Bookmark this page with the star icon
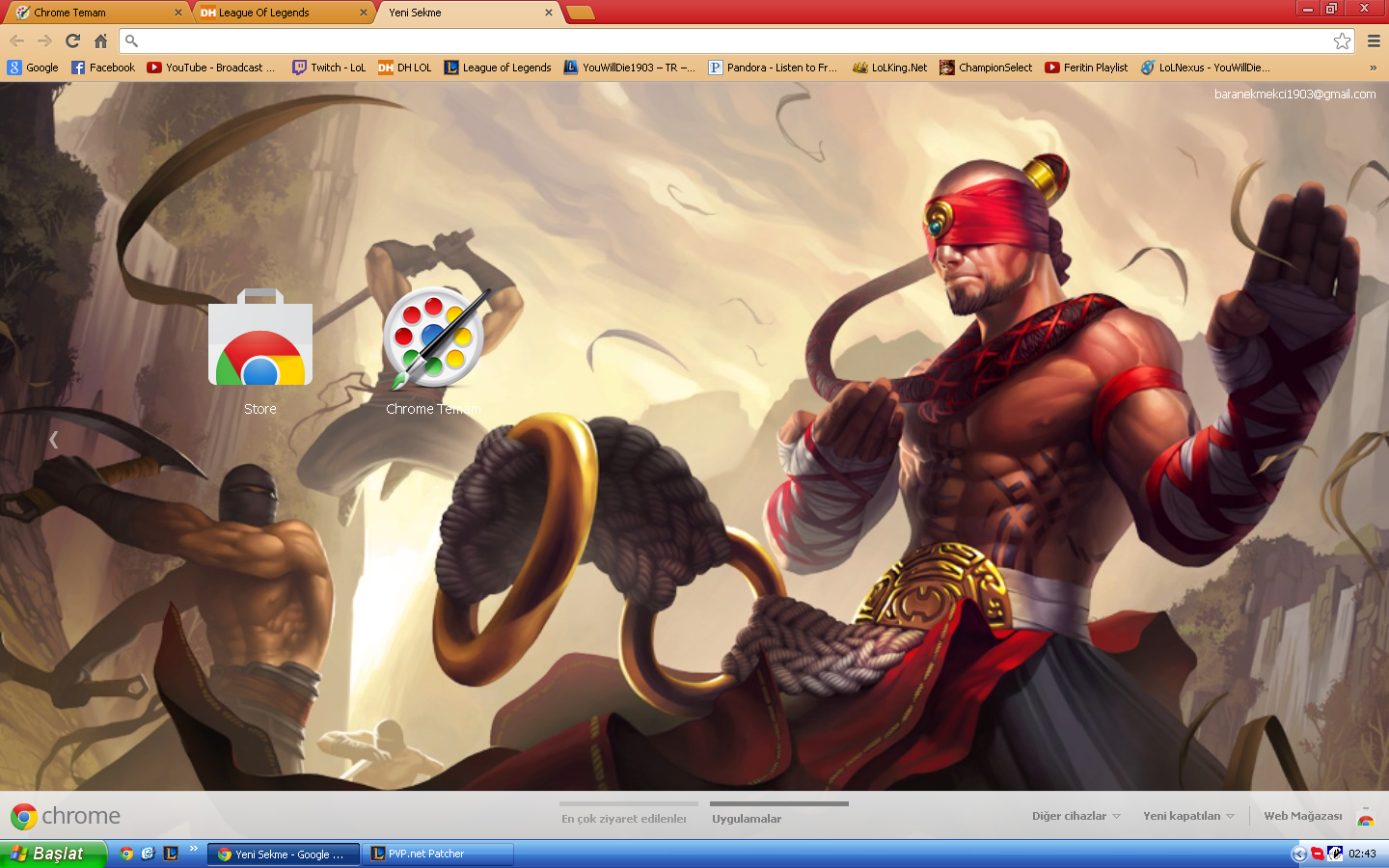Screen dimensions: 1389x868 point(1342,41)
